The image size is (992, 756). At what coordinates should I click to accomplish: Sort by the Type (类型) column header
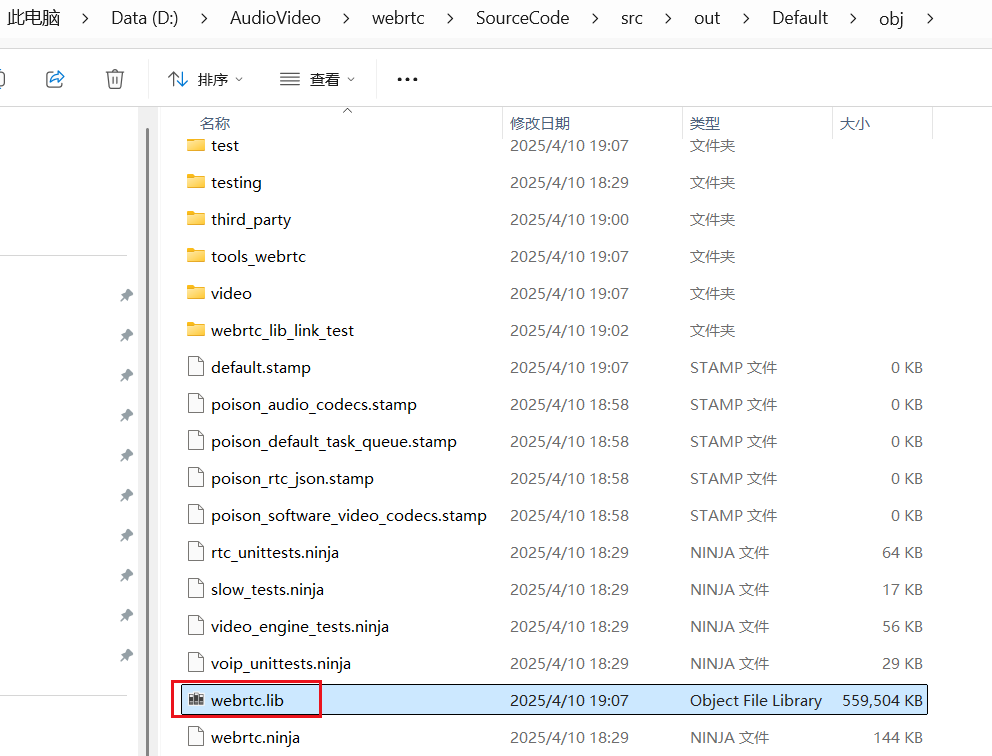pos(705,123)
